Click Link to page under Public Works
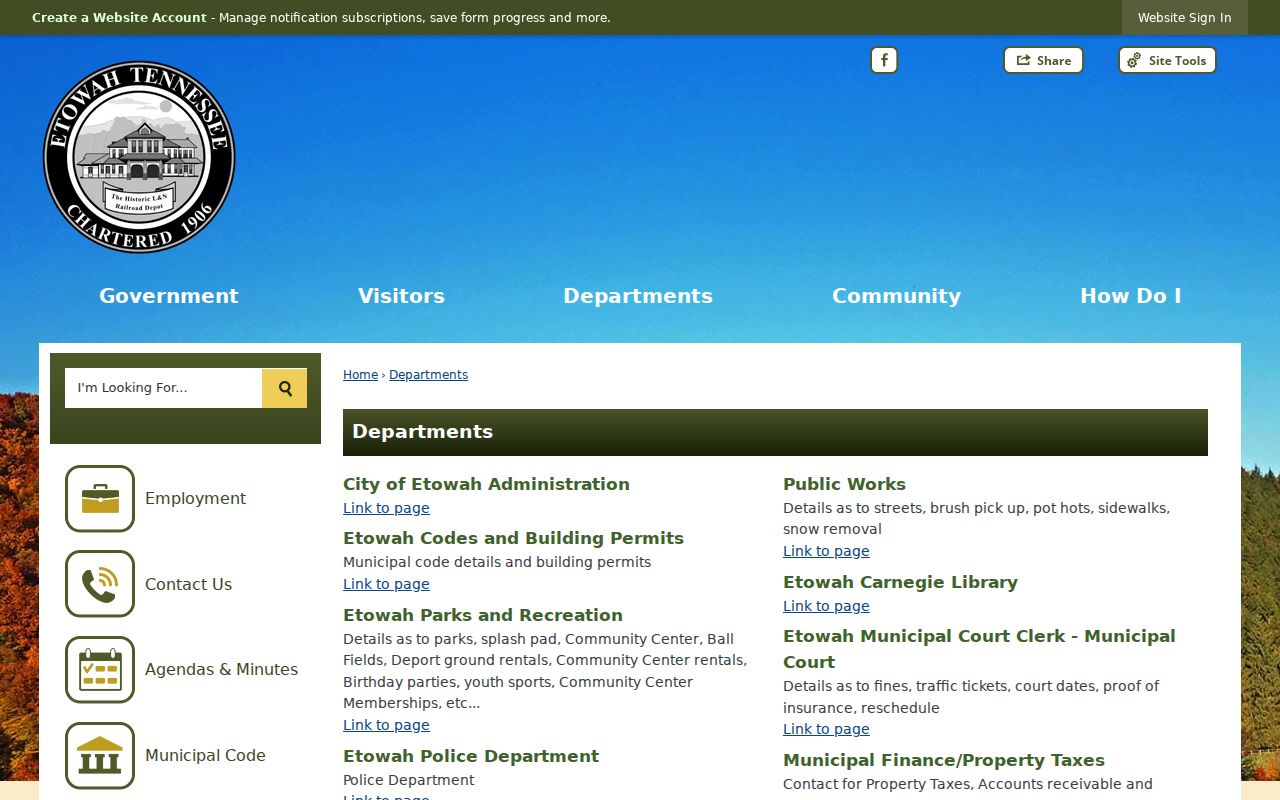The height and width of the screenshot is (800, 1280). coord(826,551)
